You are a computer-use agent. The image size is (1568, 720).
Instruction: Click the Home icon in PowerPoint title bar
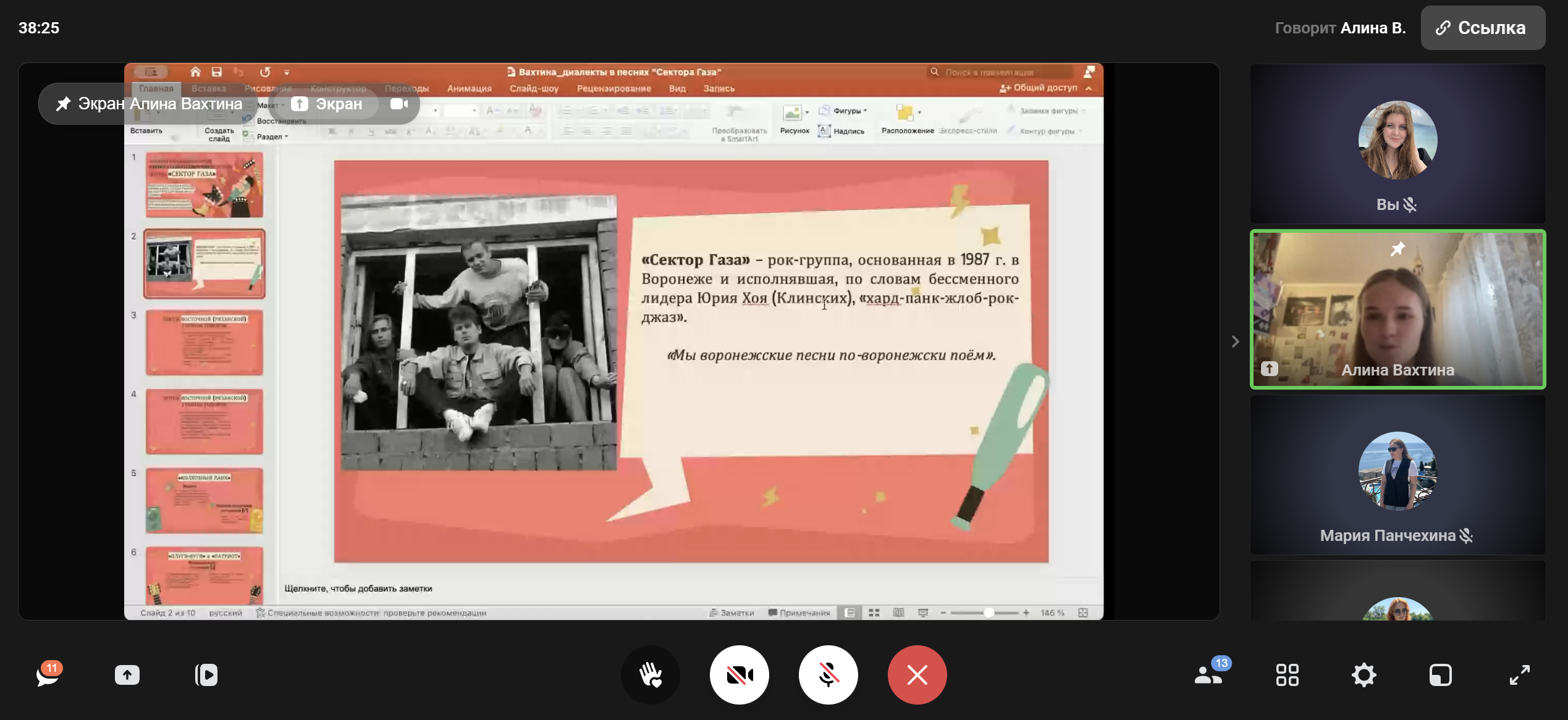coord(195,72)
